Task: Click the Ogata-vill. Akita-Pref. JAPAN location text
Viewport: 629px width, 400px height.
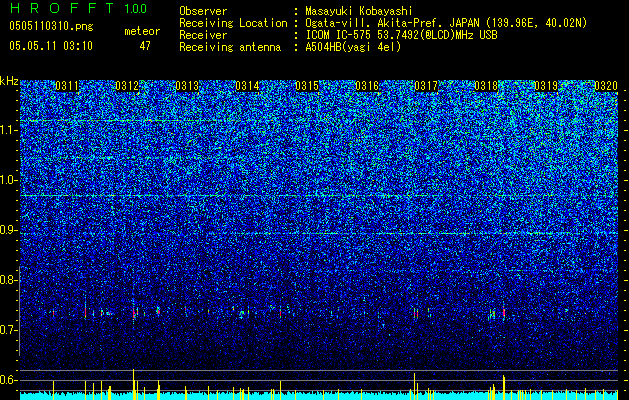Action: [446, 23]
